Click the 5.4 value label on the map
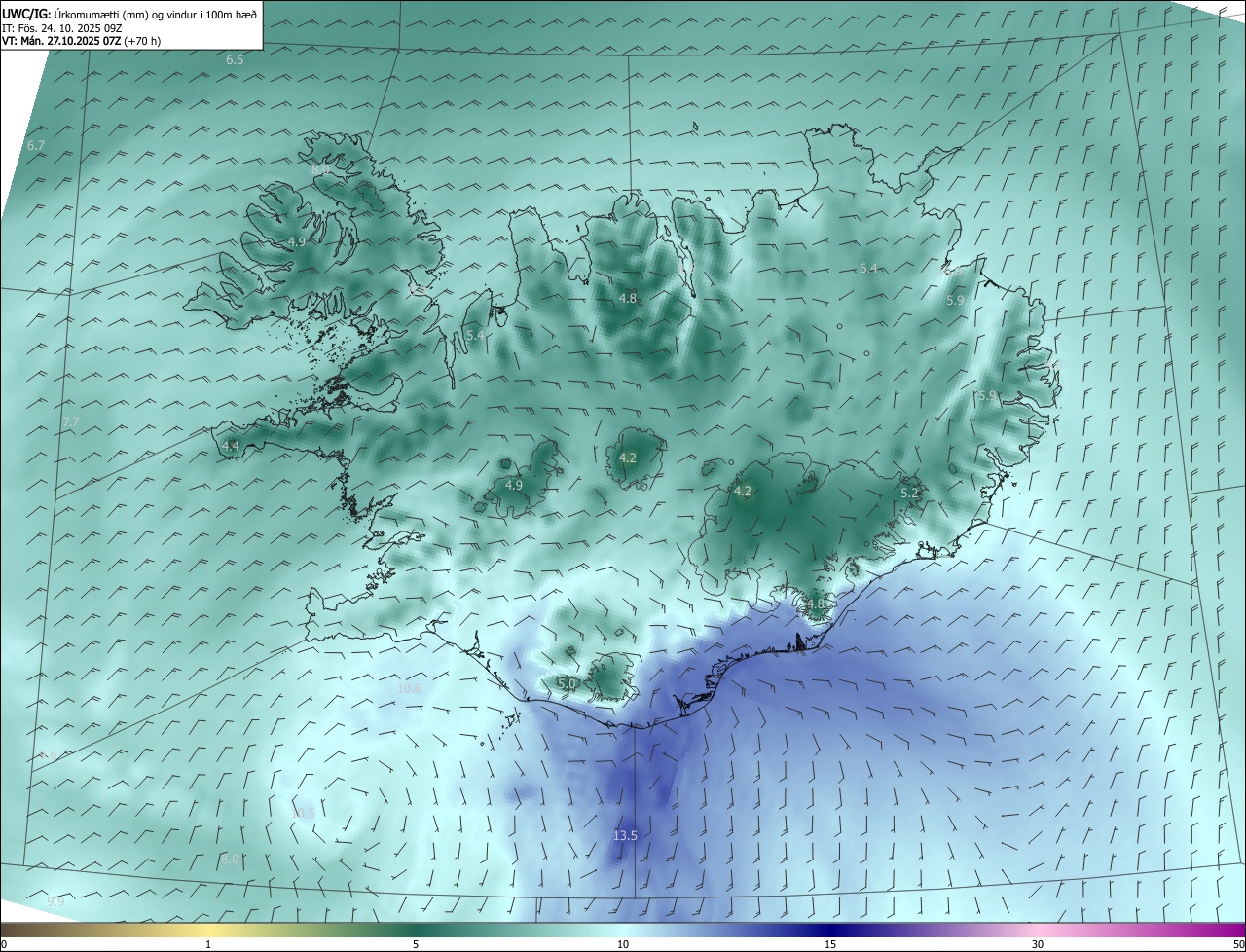This screenshot has width=1246, height=952. pos(475,335)
